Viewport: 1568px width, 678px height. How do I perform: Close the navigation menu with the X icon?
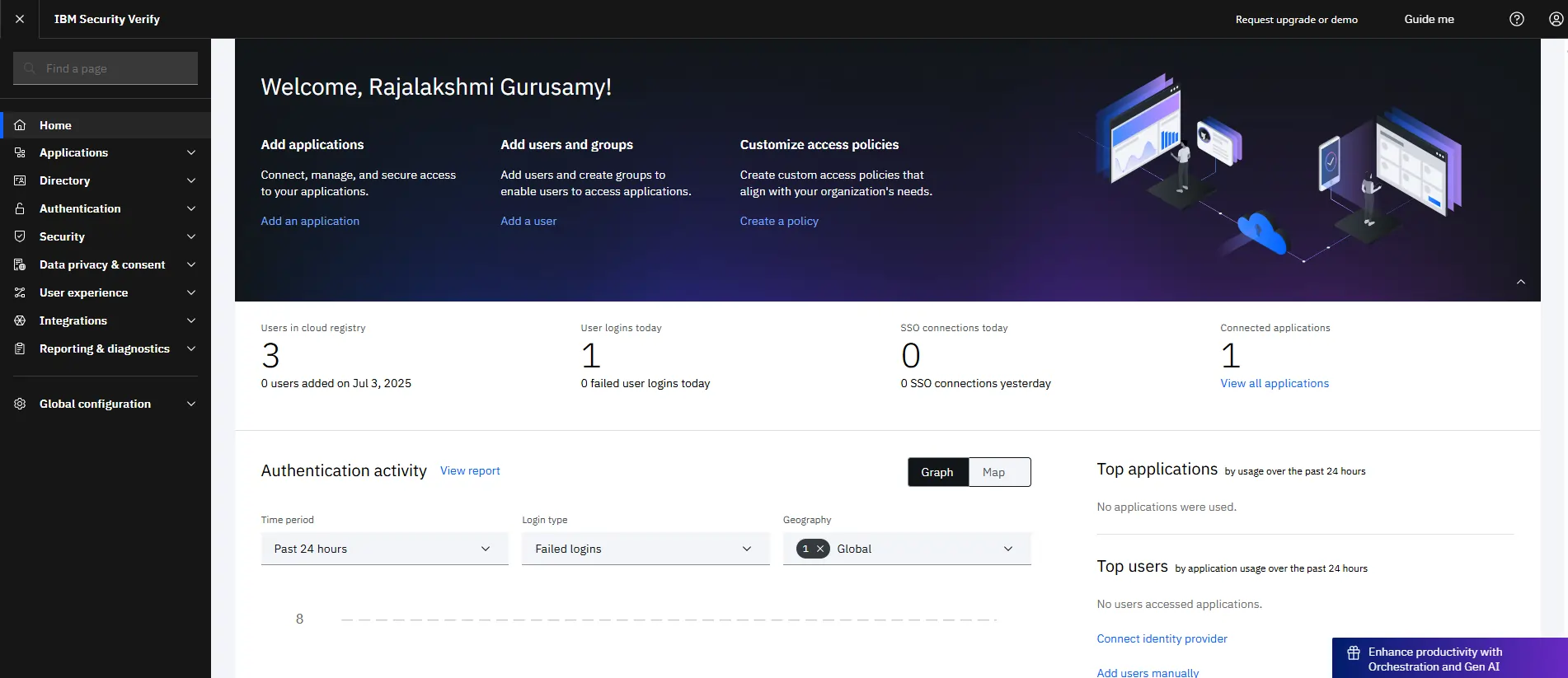20,19
